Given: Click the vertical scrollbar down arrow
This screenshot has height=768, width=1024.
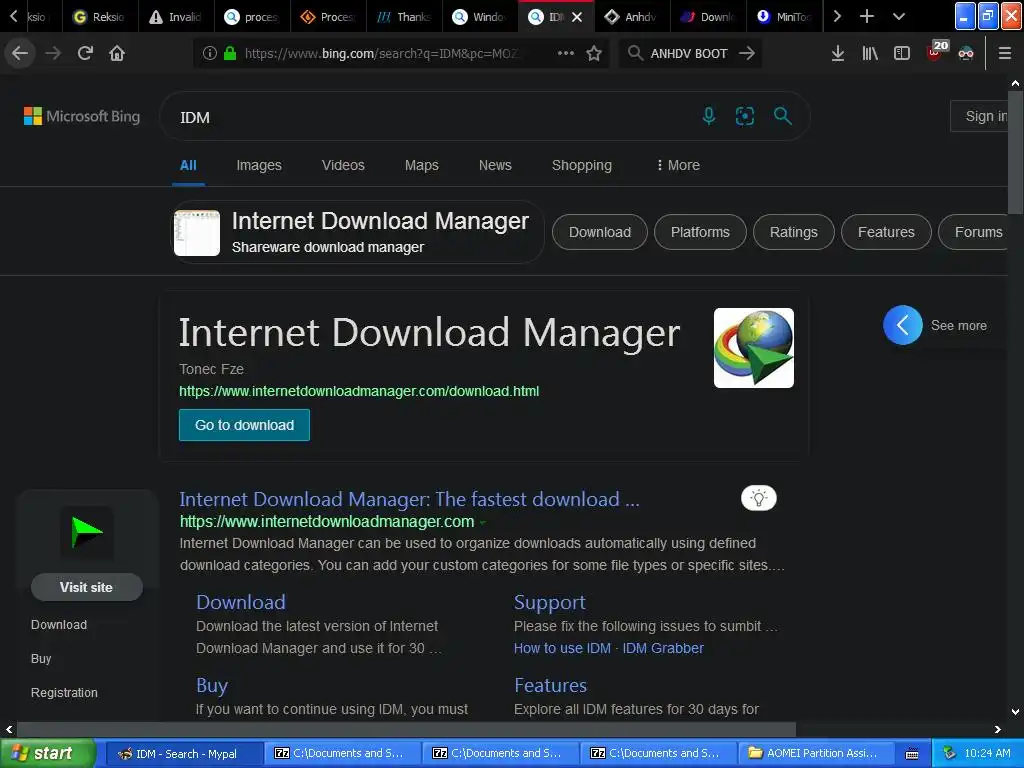Looking at the screenshot, I should (1016, 712).
